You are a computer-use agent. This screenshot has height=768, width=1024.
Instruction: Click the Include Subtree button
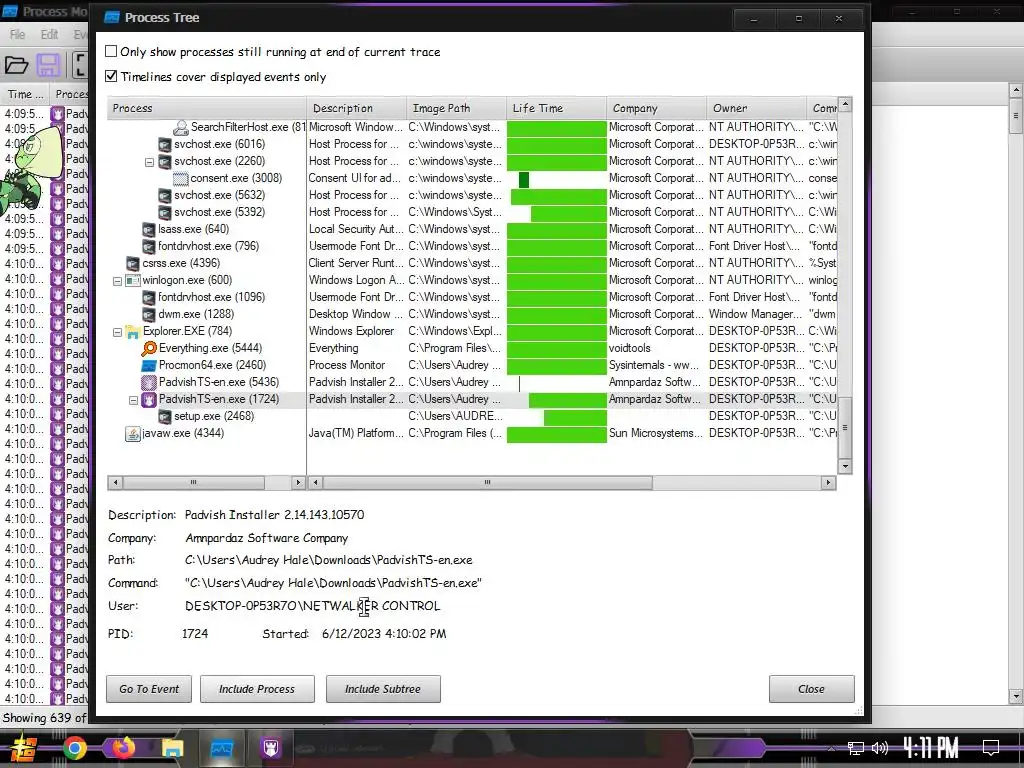click(383, 689)
